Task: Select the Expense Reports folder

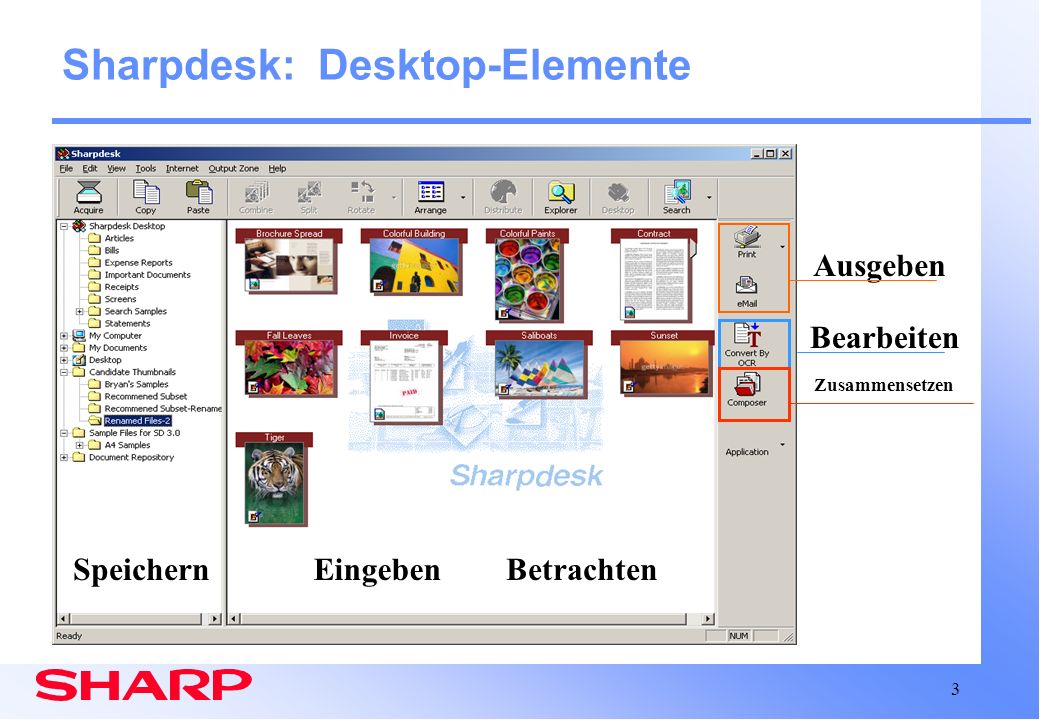Action: pyautogui.click(x=138, y=263)
